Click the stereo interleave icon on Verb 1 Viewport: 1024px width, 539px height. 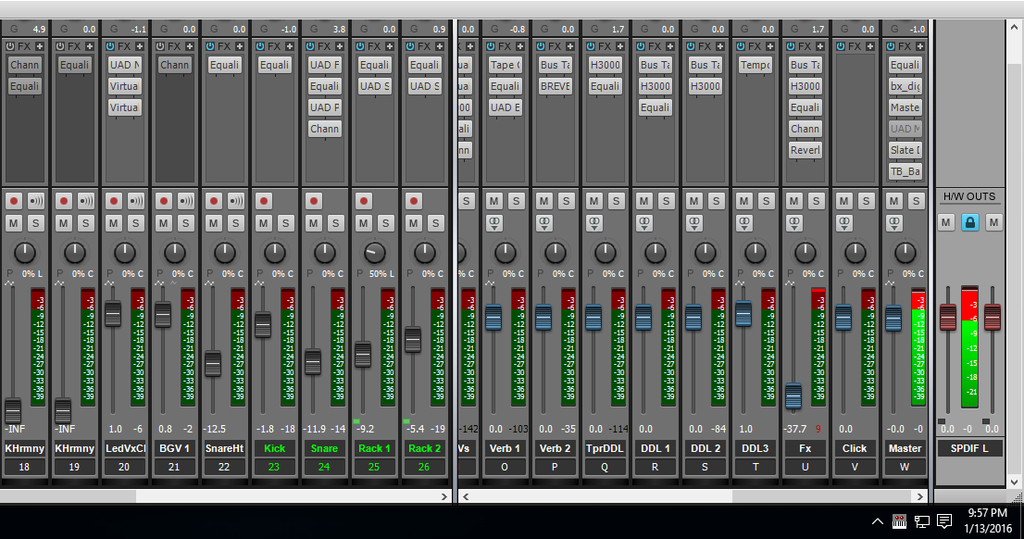(x=494, y=222)
